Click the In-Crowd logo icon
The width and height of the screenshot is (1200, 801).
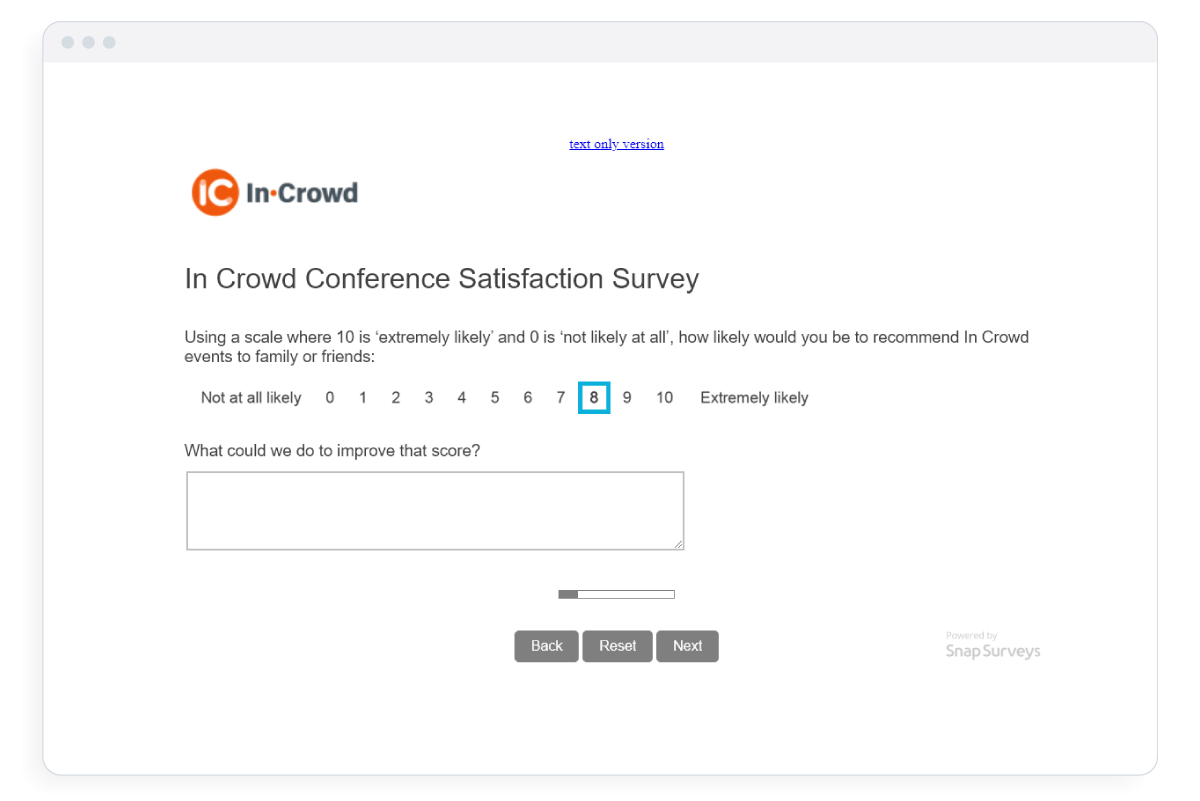pyautogui.click(x=215, y=192)
